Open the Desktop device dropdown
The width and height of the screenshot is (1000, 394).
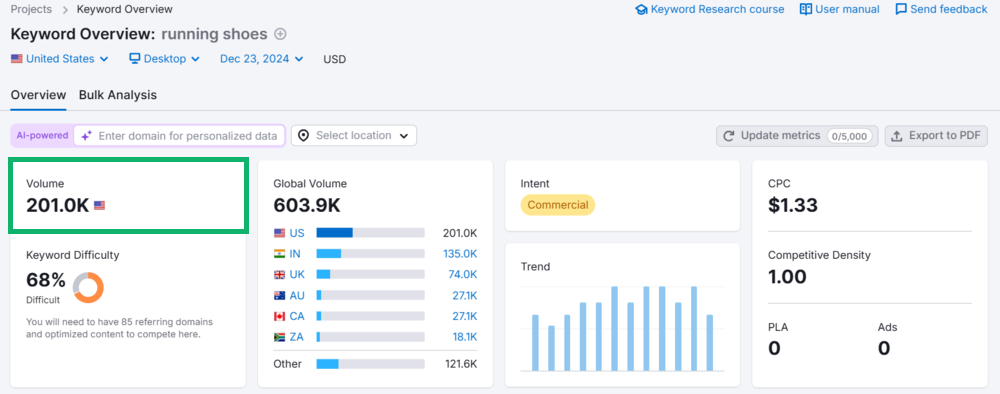[x=165, y=59]
